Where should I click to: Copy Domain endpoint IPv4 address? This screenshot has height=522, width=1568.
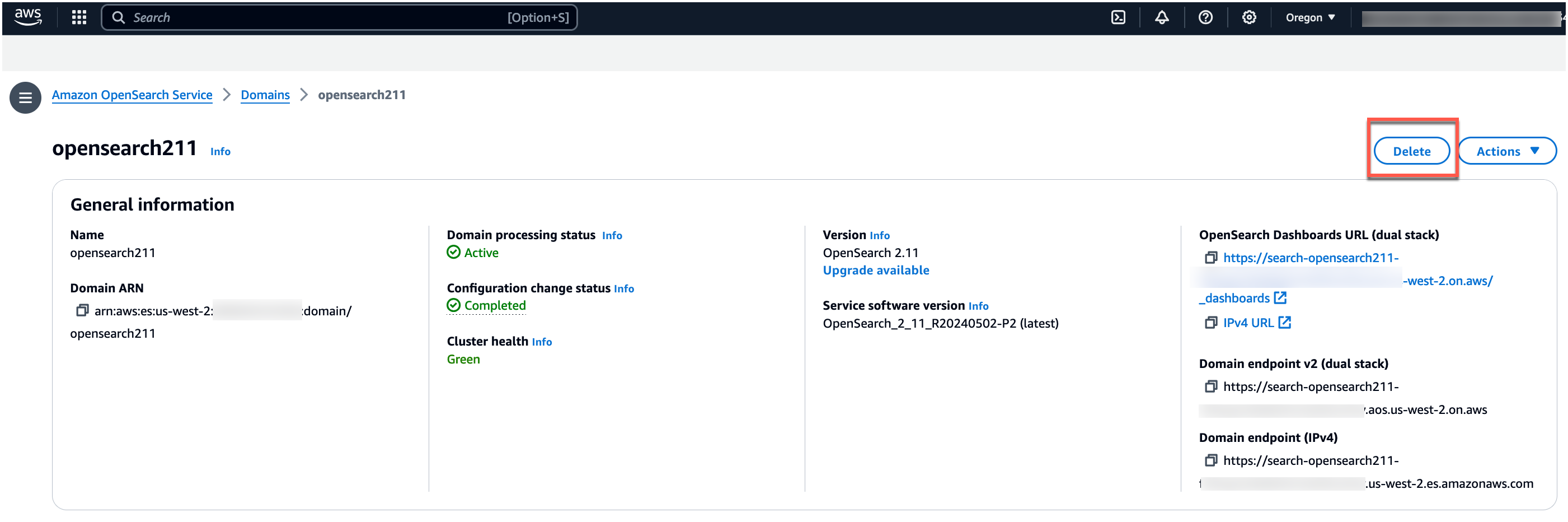(x=1211, y=460)
